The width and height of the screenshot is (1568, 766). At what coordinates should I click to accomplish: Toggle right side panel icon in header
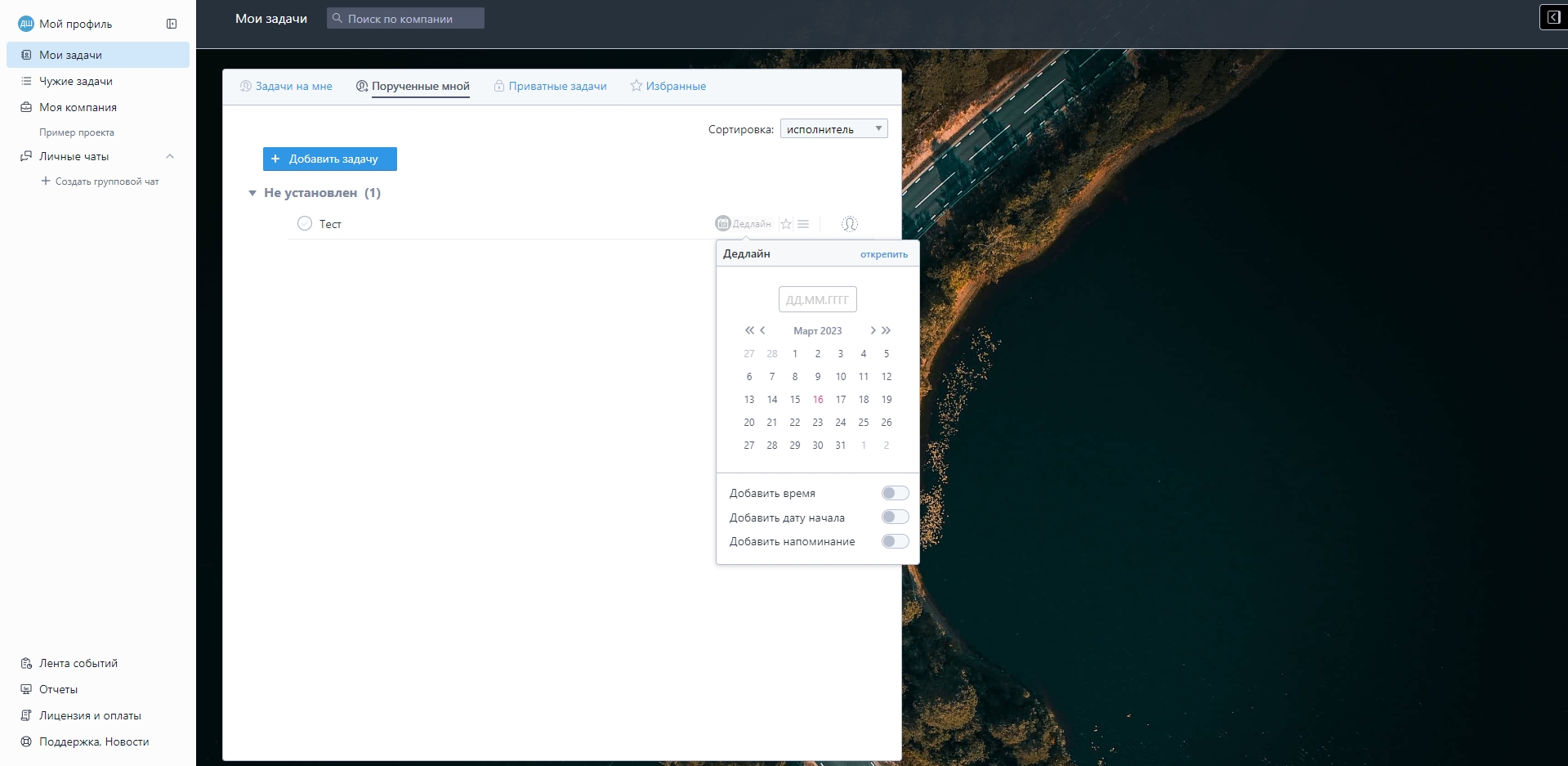1553,17
